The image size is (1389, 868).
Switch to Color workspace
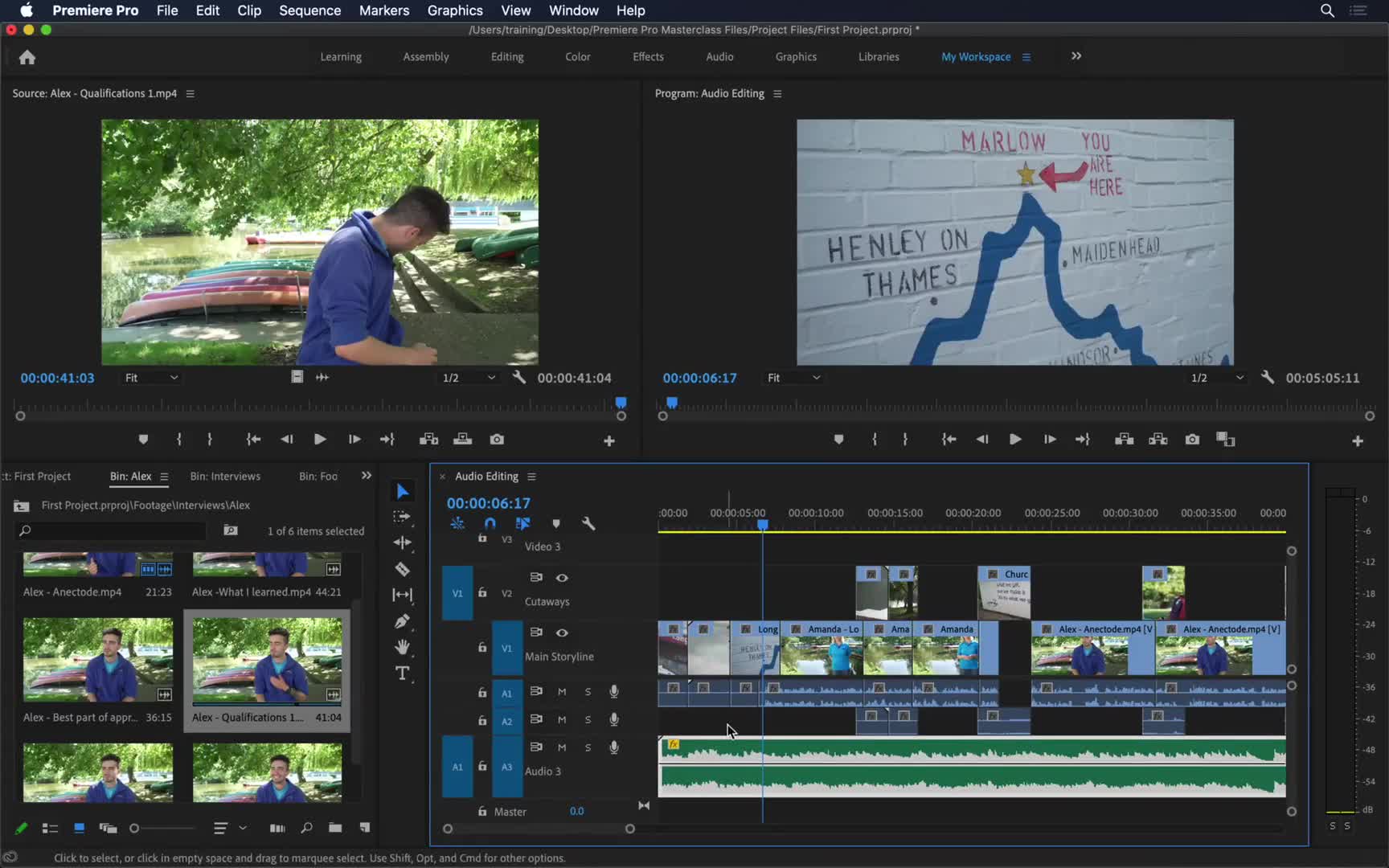[578, 57]
